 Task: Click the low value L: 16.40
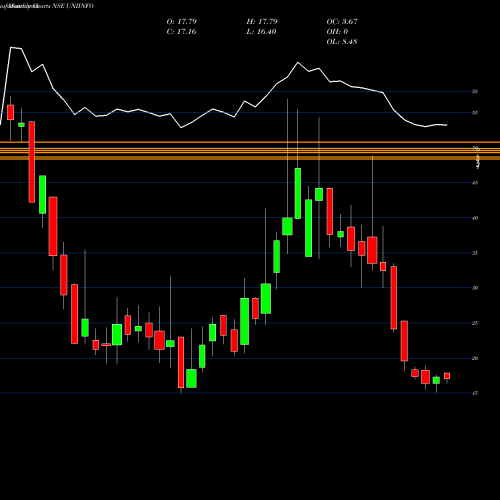[261, 32]
